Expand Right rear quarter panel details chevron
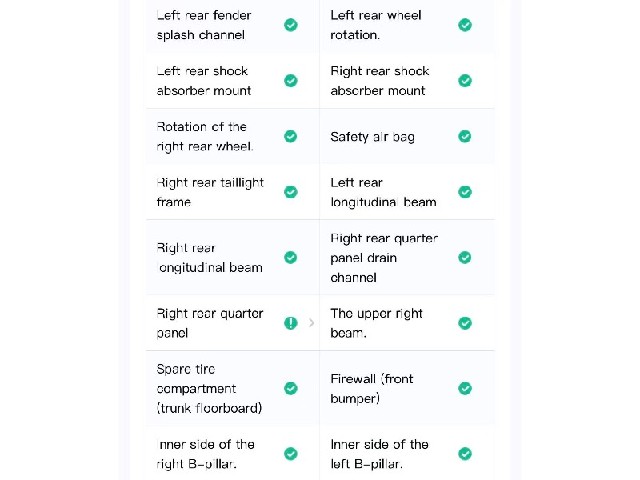The image size is (640, 480). coord(311,323)
